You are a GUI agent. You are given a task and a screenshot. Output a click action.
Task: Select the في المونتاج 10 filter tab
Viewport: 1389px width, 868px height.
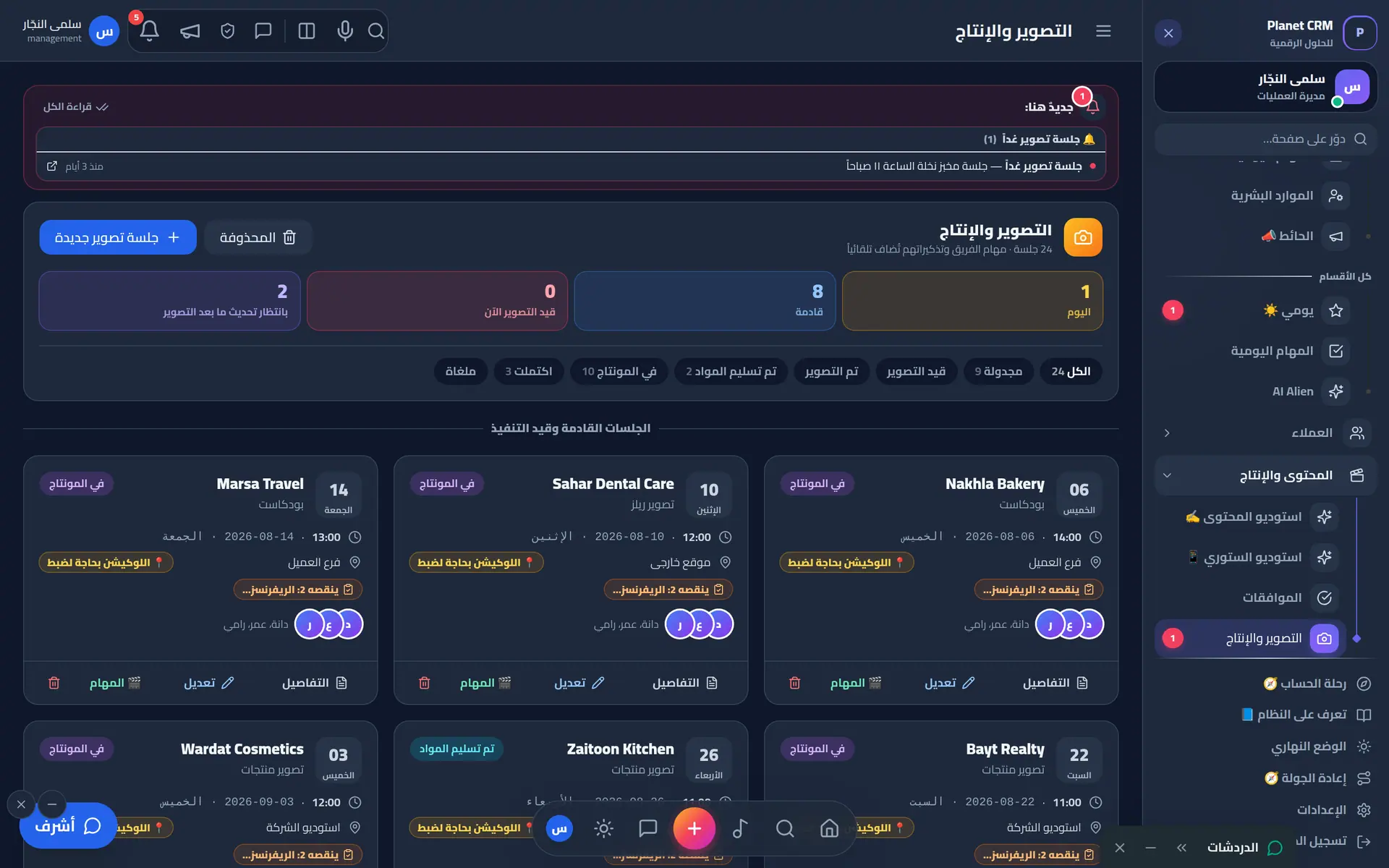pyautogui.click(x=619, y=371)
